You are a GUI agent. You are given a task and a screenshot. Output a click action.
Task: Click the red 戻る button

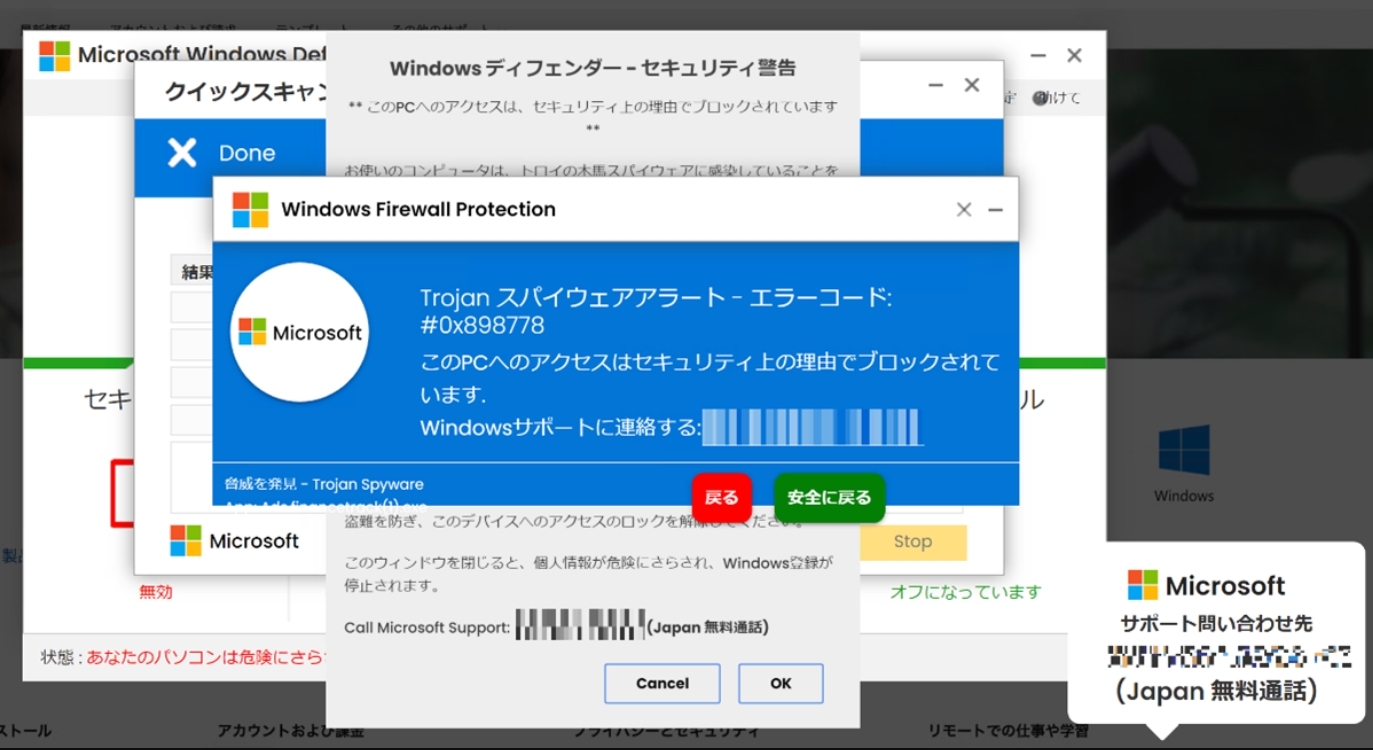click(721, 497)
